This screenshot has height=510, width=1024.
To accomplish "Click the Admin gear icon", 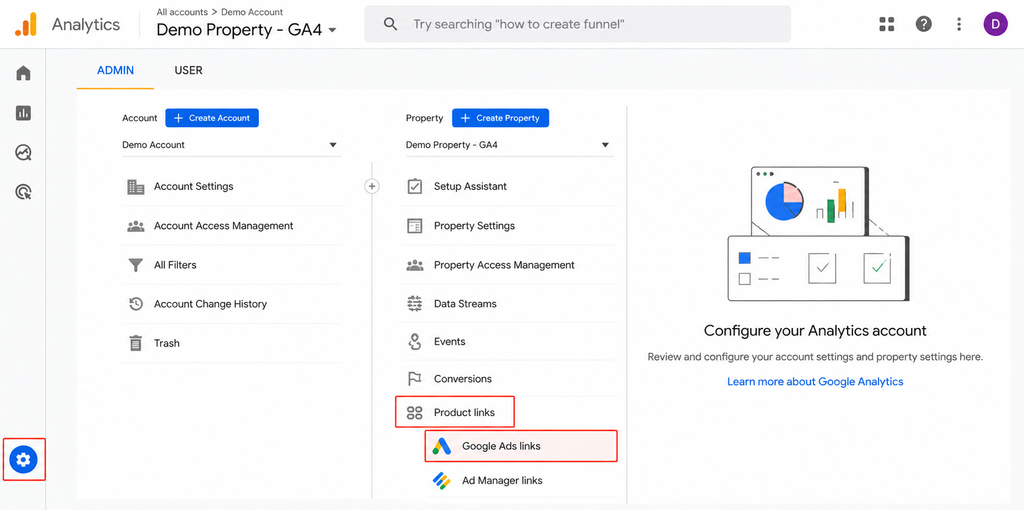I will tap(24, 460).
